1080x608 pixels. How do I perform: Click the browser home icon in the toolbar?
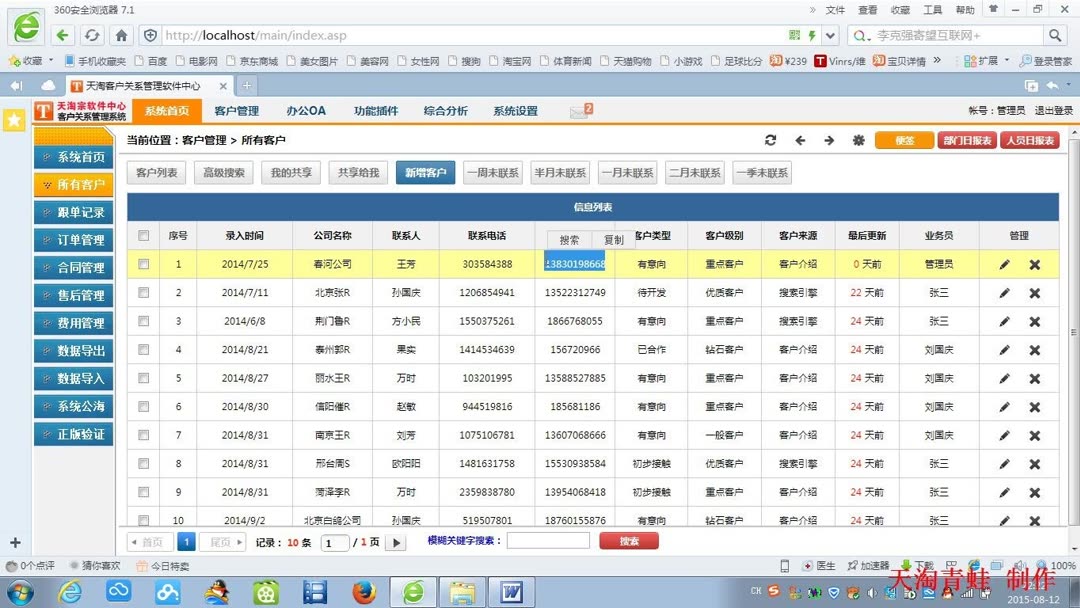click(x=119, y=34)
